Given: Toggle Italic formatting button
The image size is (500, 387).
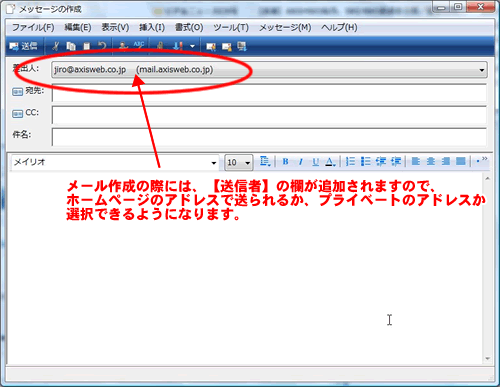Looking at the screenshot, I should 301,162.
